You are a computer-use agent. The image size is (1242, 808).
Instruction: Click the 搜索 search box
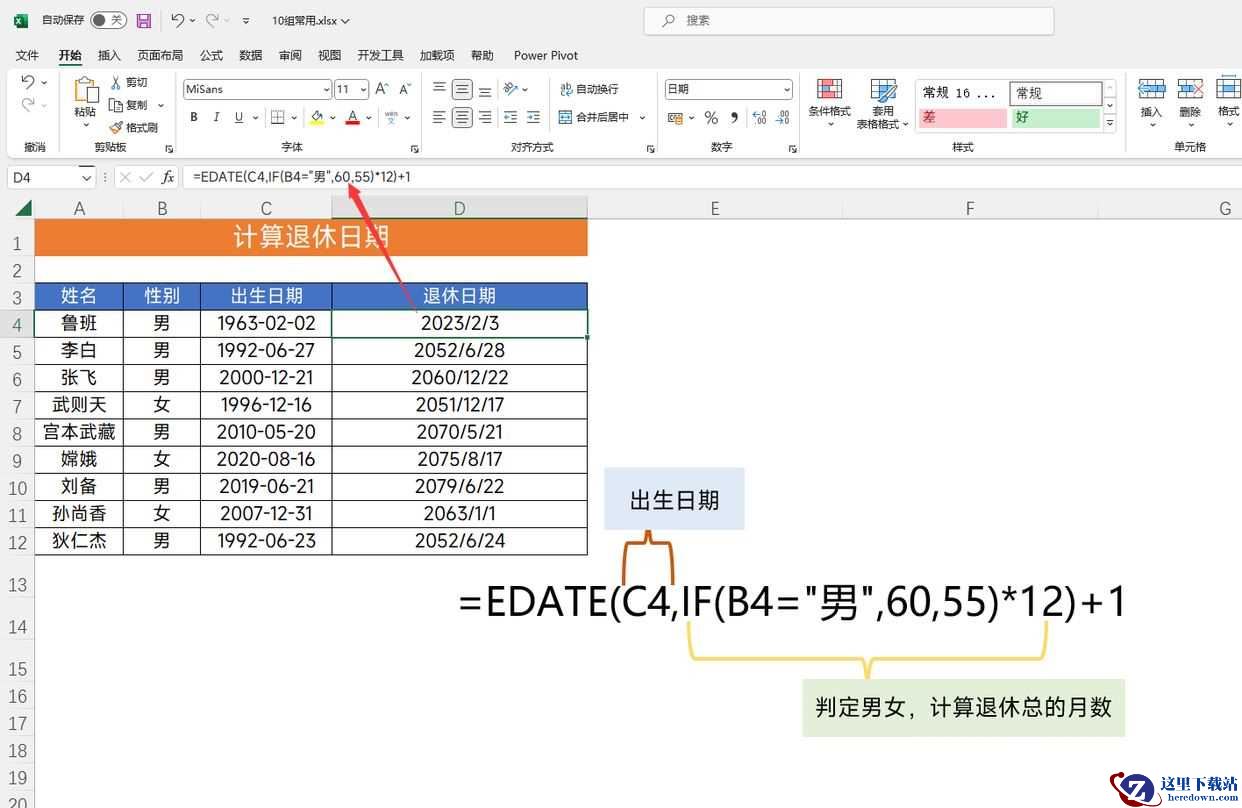849,20
